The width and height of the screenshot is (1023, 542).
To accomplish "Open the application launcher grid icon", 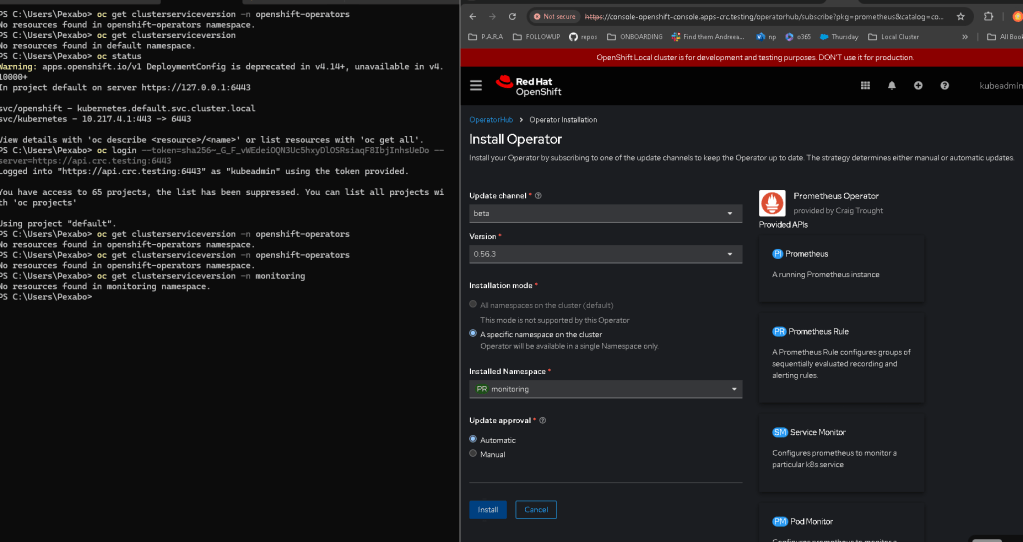I will pyautogui.click(x=865, y=85).
